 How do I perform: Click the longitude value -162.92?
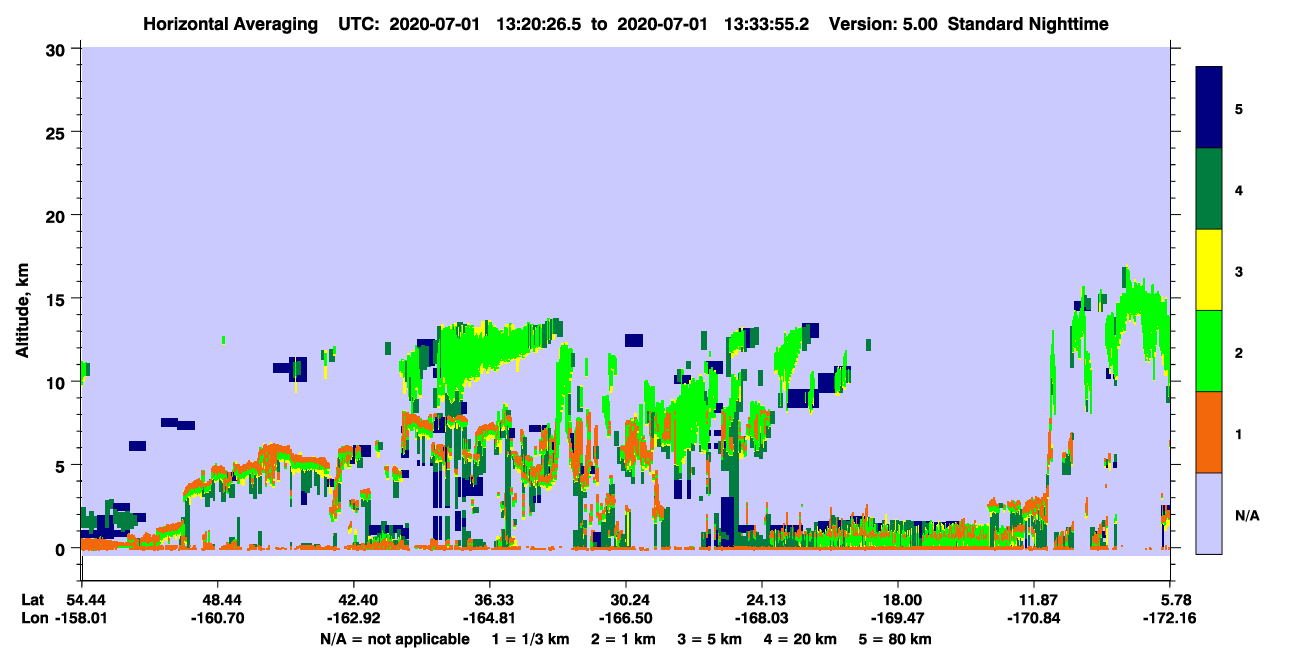click(353, 619)
